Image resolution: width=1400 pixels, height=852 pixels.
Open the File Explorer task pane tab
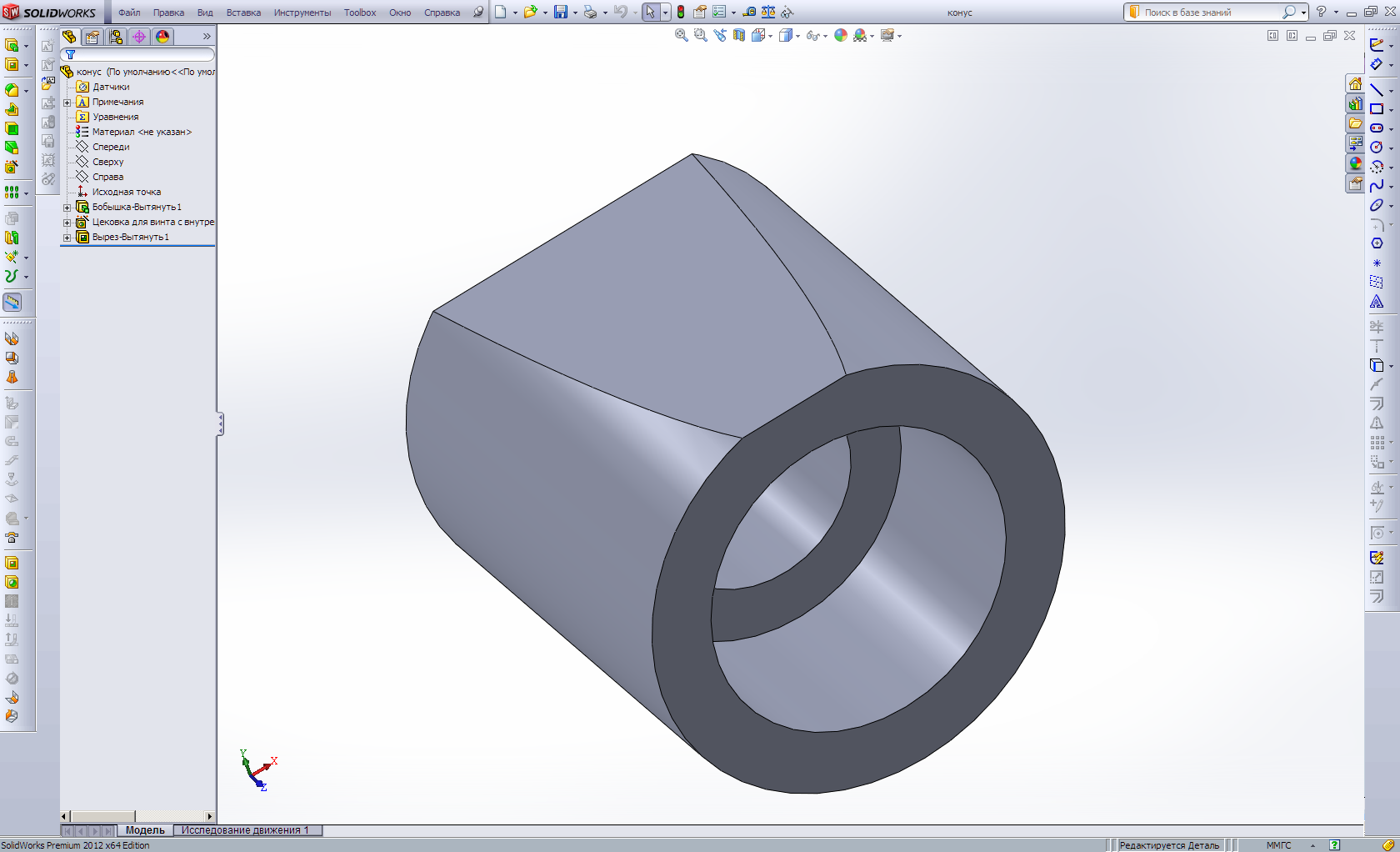[1356, 124]
